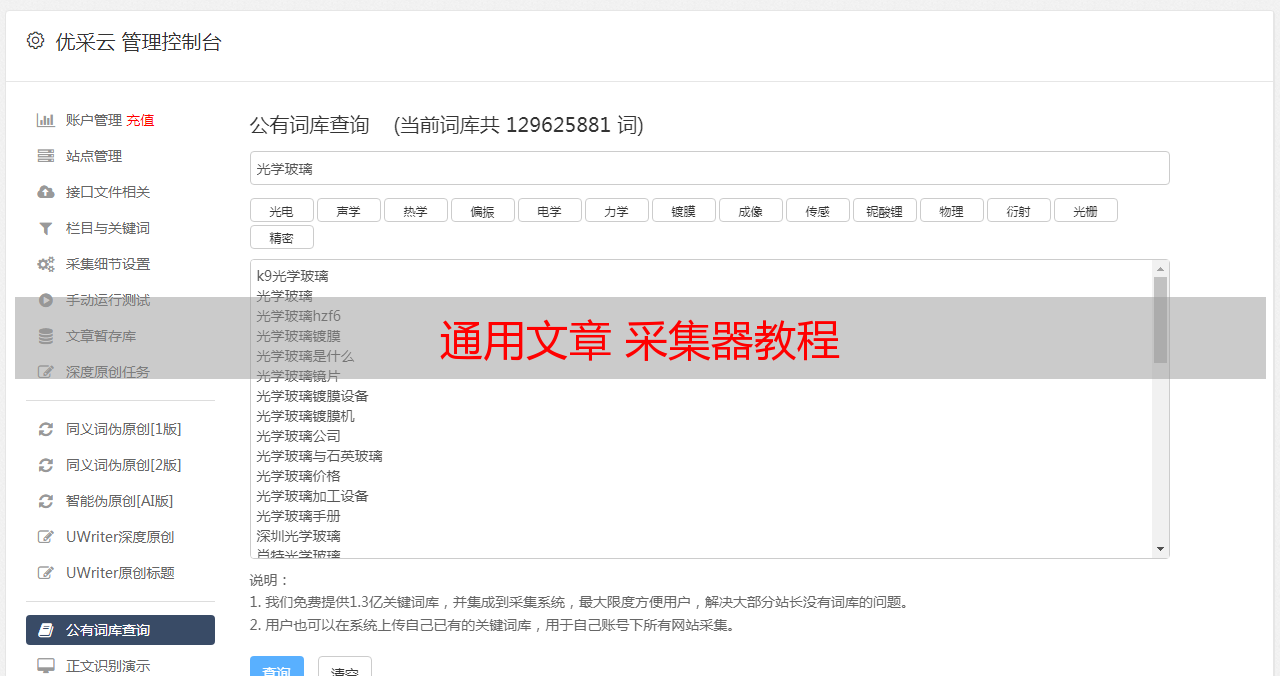
Task: Click the 铌酸锂 tag button
Action: pyautogui.click(x=885, y=210)
